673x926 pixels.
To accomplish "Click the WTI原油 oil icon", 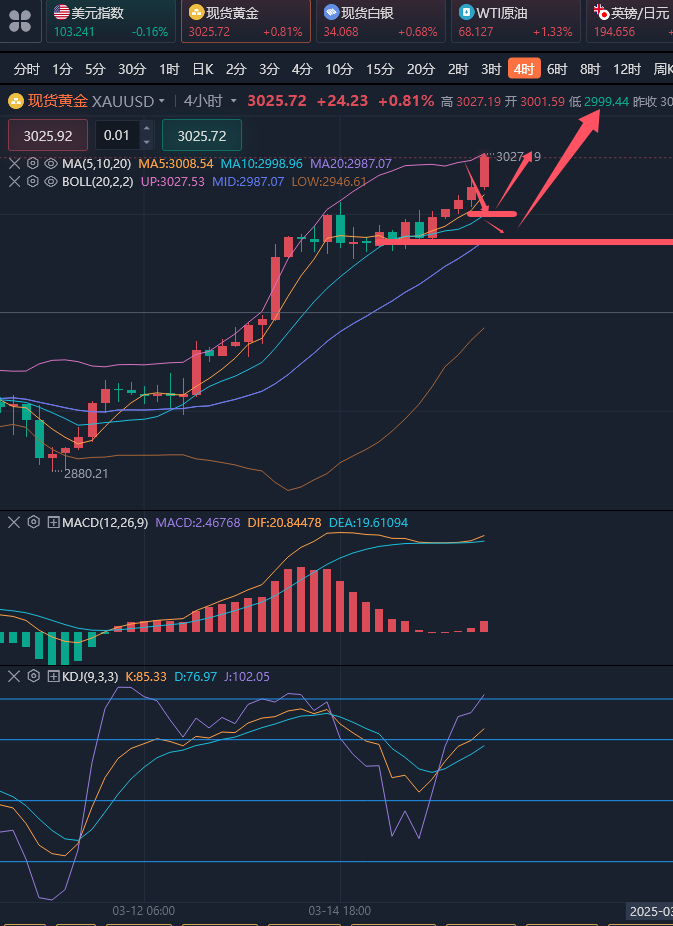I will (466, 12).
